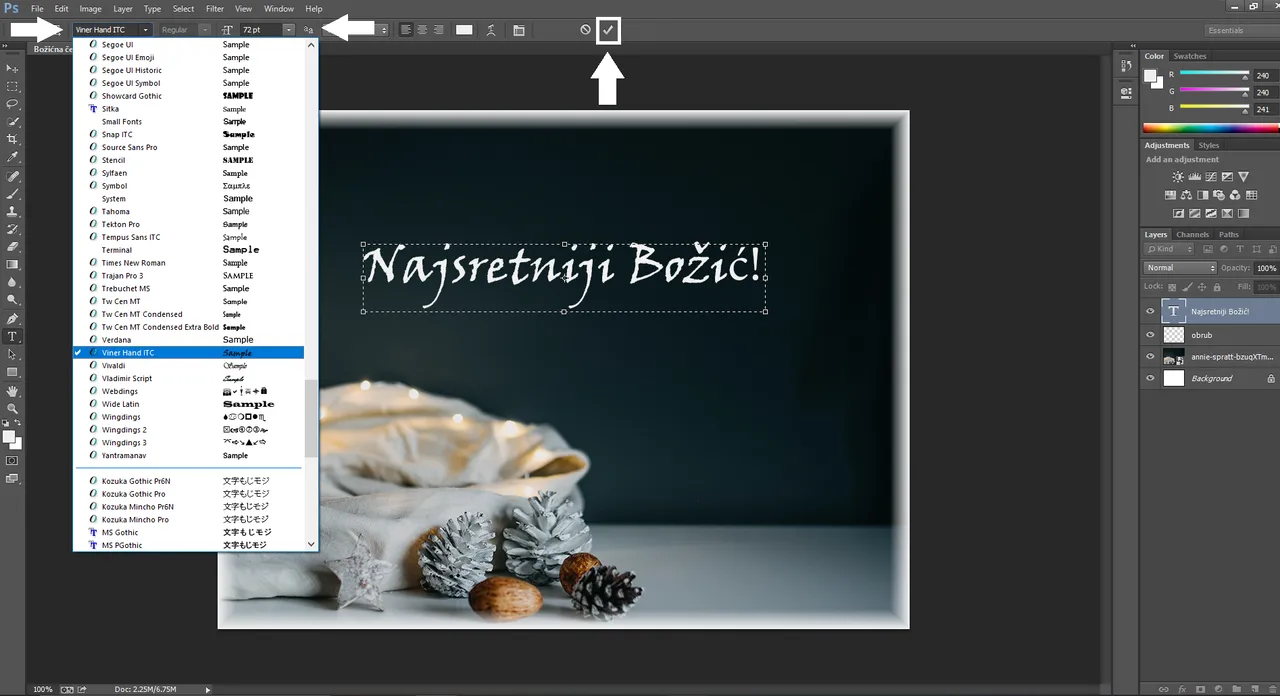
Task: Commit the text edit with the checkmark
Action: click(607, 30)
